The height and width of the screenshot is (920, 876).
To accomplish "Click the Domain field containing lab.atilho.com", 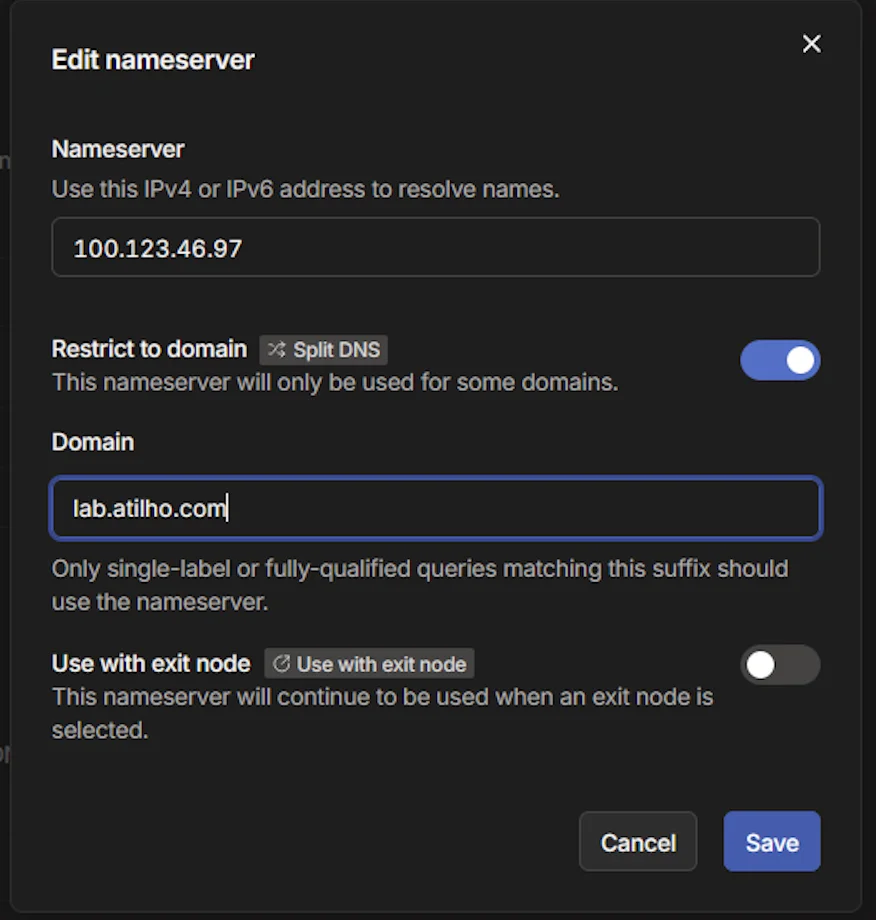I will click(x=436, y=508).
